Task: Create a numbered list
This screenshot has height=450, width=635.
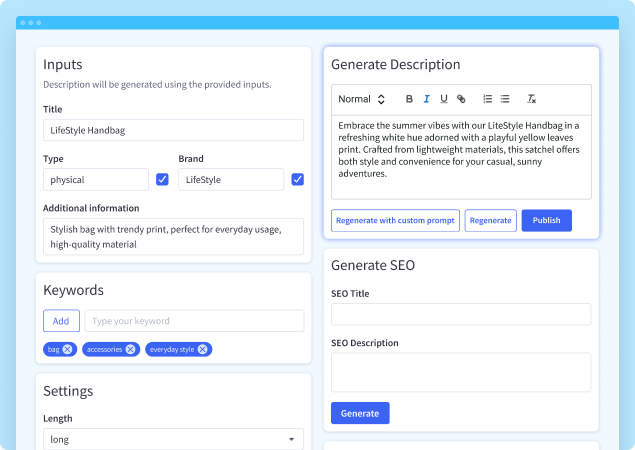Action: (487, 99)
